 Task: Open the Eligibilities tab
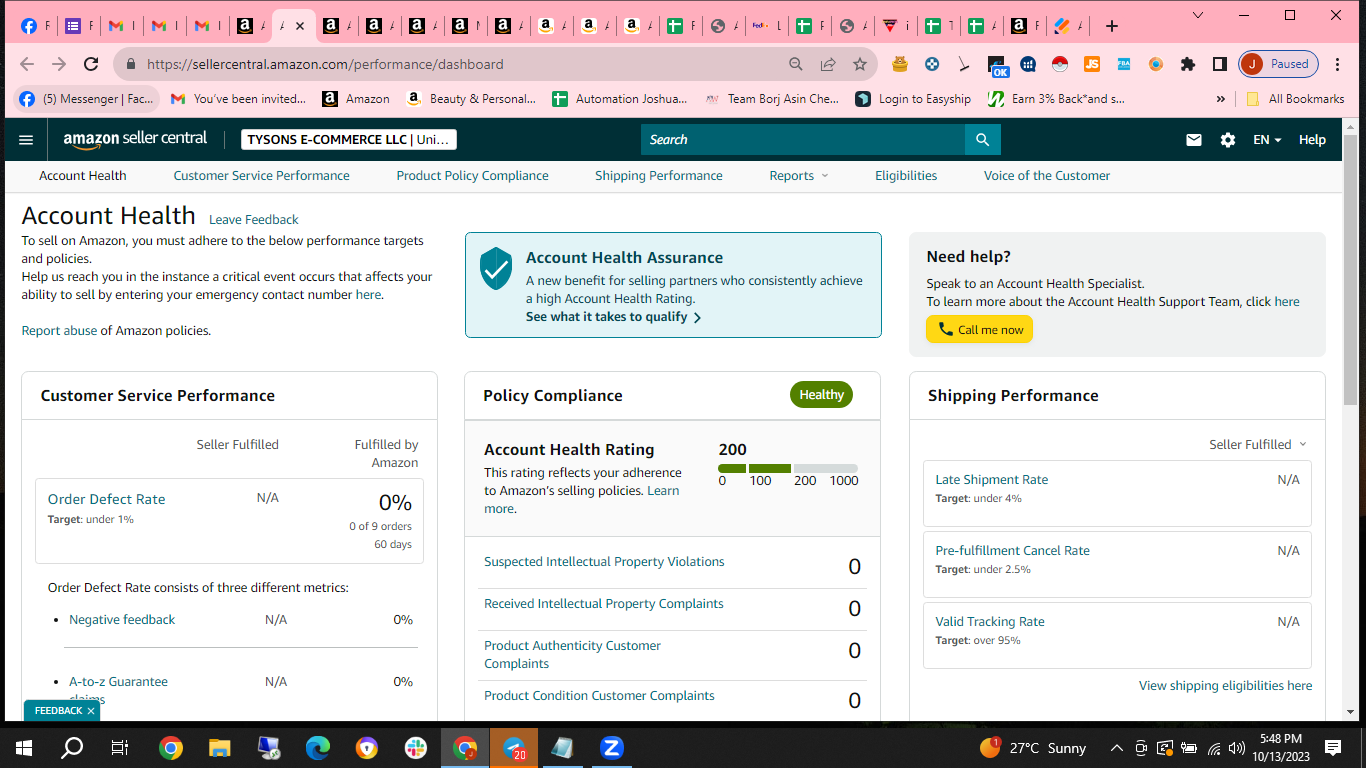pos(906,176)
